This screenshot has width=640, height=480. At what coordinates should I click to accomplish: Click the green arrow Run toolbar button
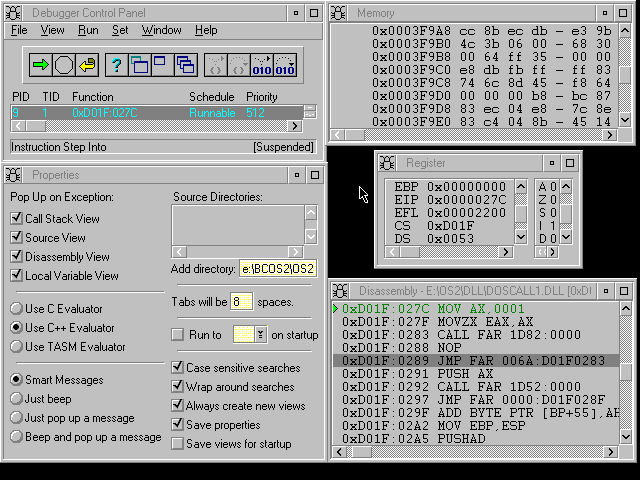[x=41, y=65]
